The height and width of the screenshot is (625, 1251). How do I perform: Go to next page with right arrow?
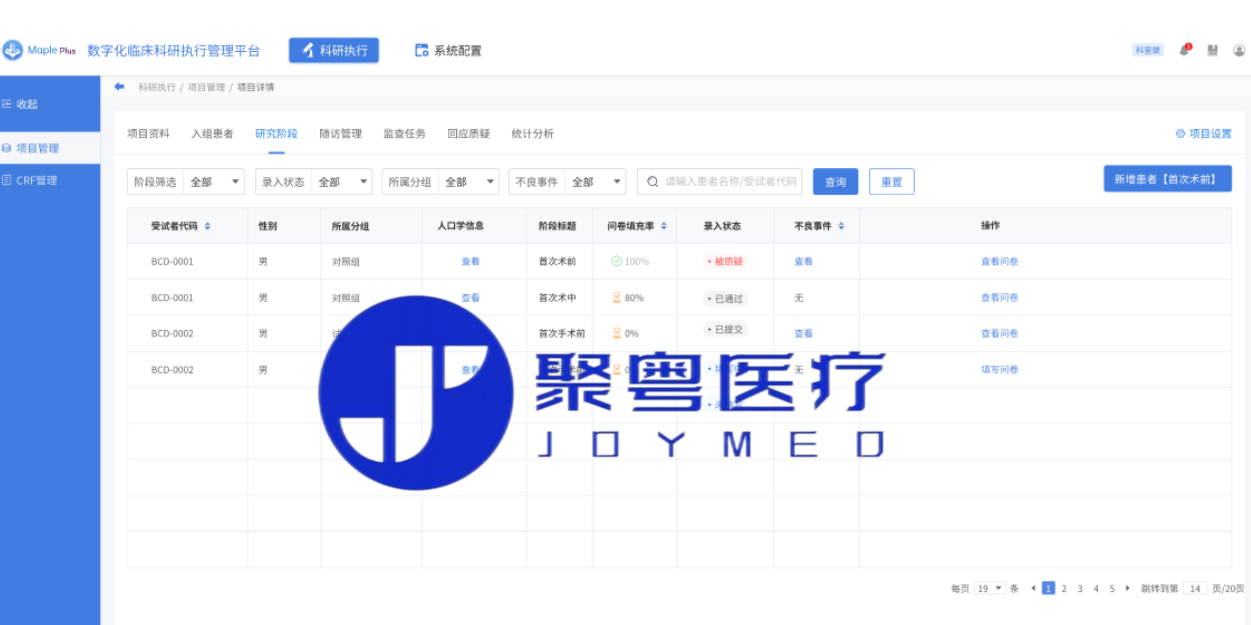1128,589
